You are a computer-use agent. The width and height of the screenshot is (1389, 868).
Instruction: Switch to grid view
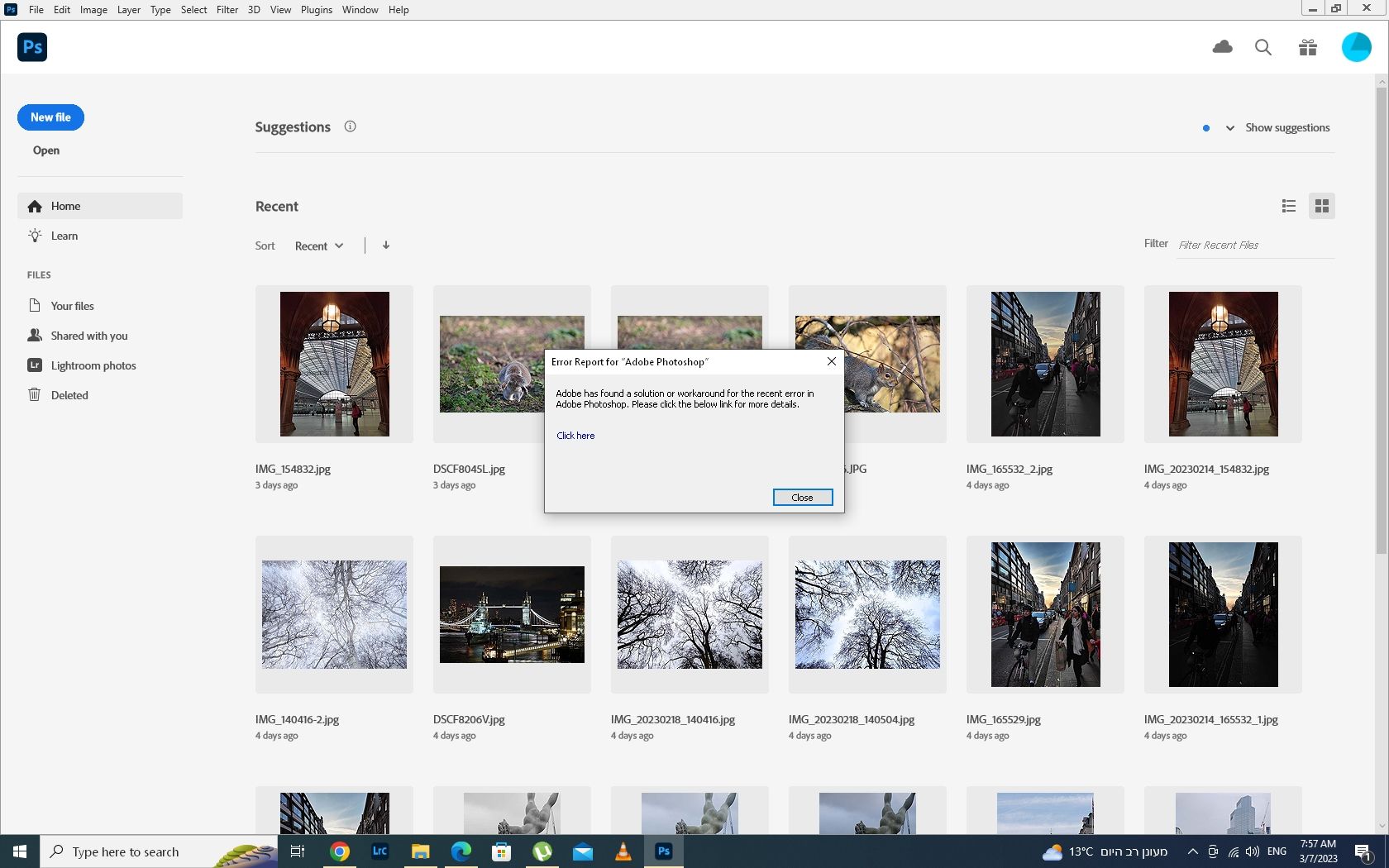(1321, 206)
